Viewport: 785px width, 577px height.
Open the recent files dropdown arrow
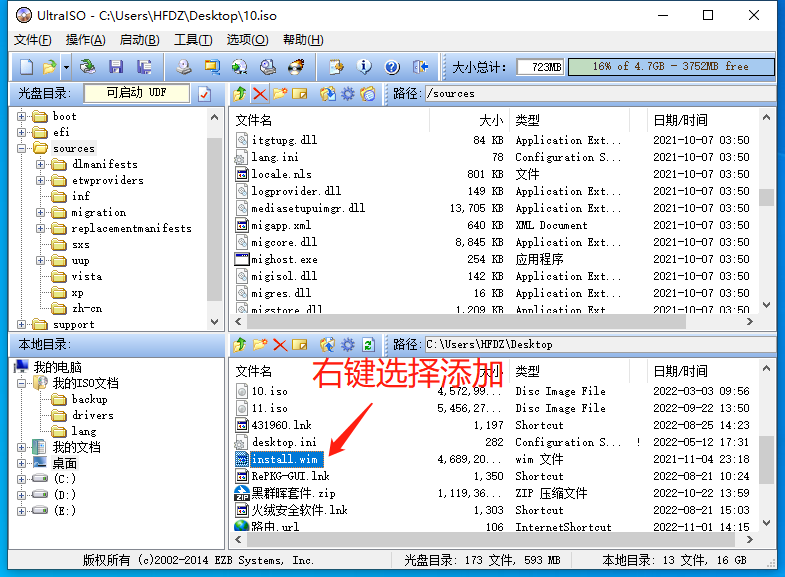(66, 67)
